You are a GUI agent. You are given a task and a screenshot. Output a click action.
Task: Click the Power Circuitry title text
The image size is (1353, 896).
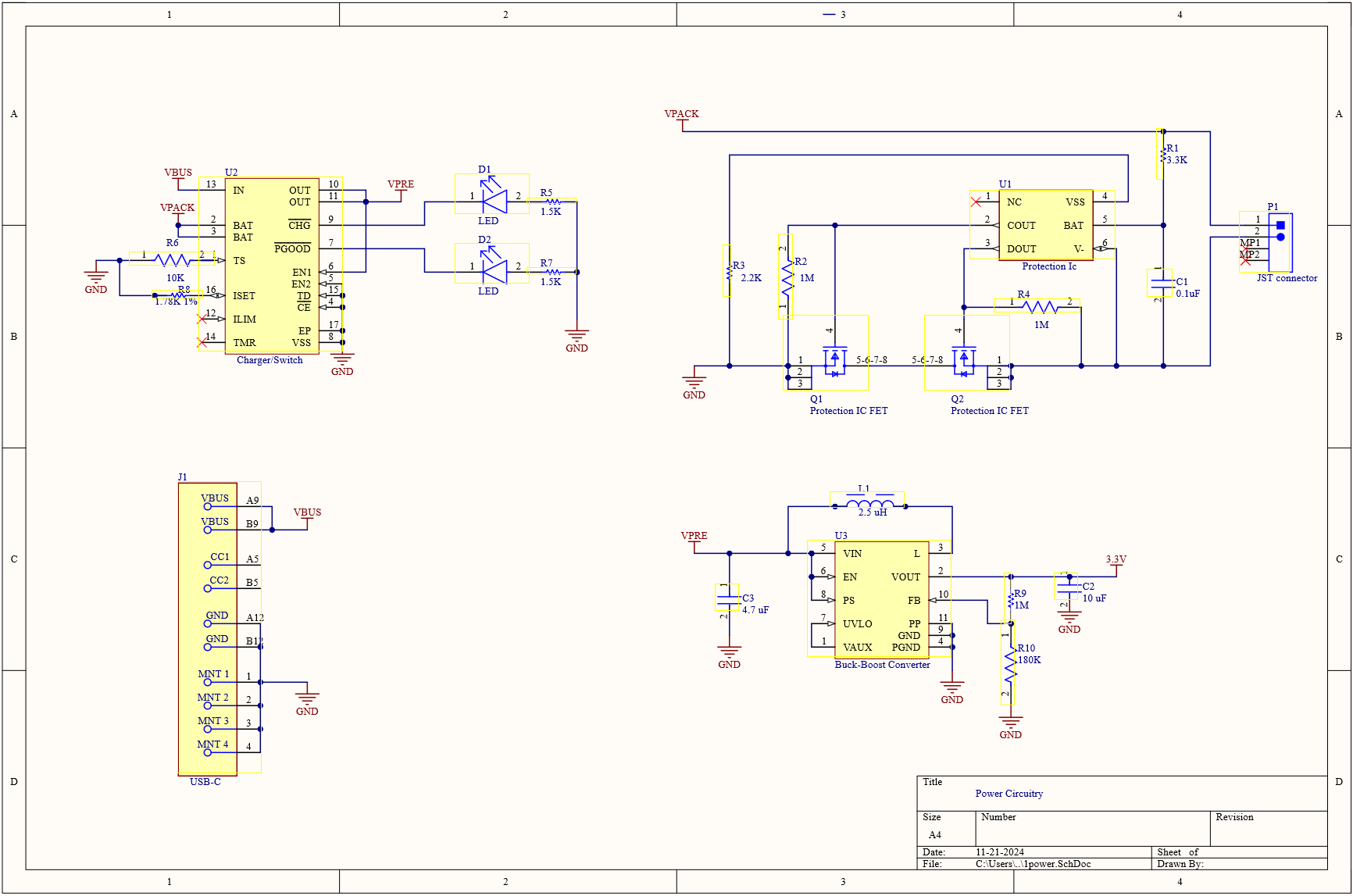point(1009,794)
